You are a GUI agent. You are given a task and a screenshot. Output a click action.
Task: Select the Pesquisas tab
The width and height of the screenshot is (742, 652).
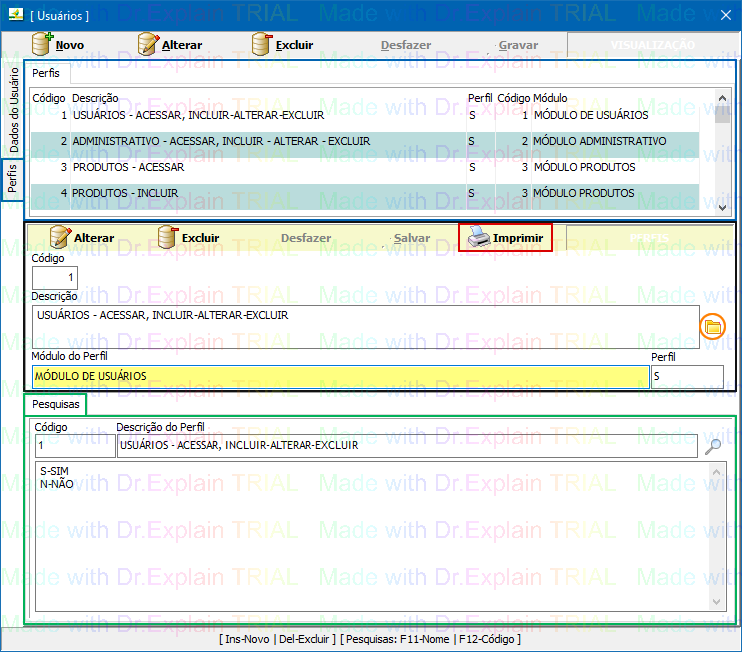pos(55,405)
